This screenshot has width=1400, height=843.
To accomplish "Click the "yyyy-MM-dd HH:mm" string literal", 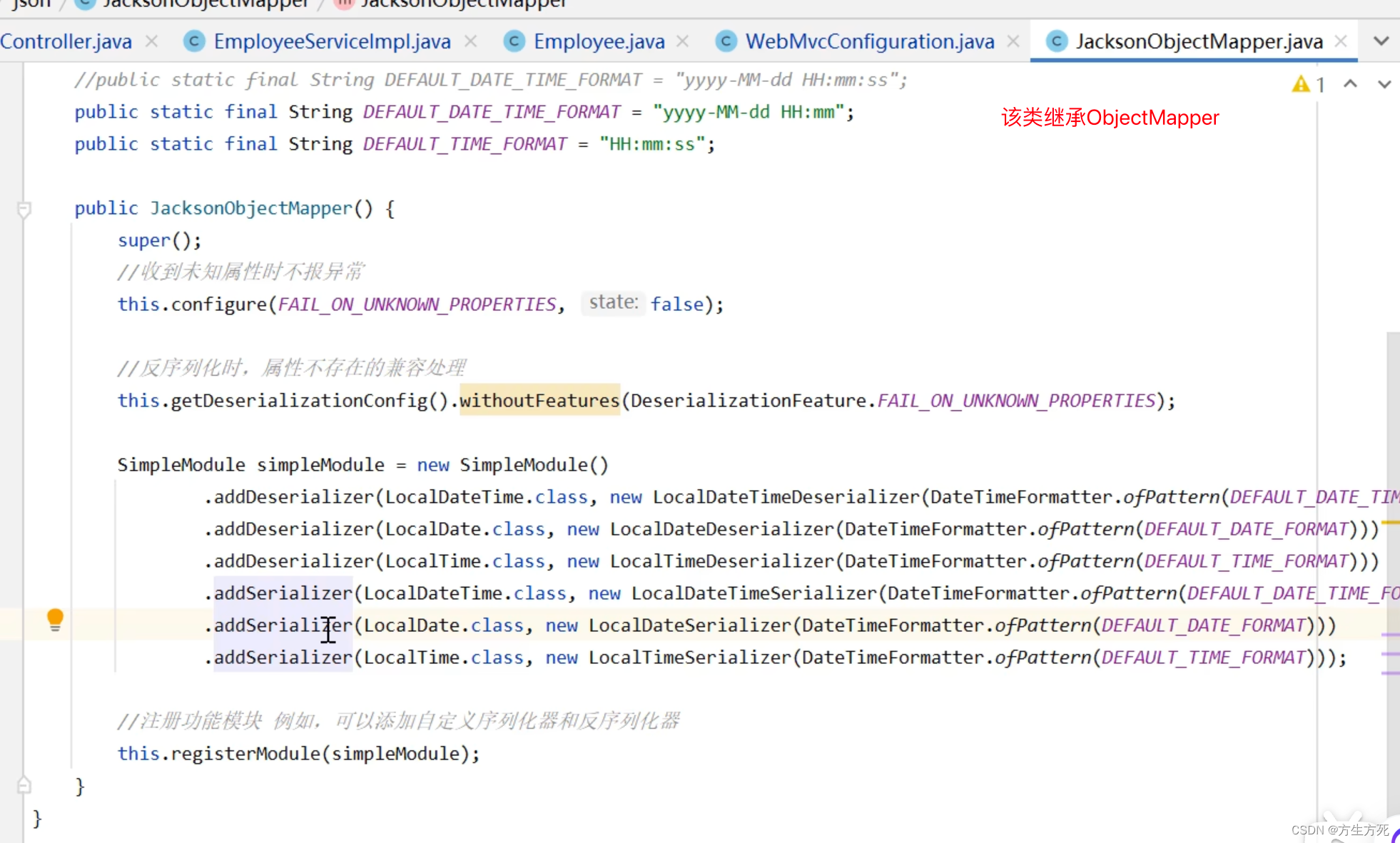I will (749, 112).
